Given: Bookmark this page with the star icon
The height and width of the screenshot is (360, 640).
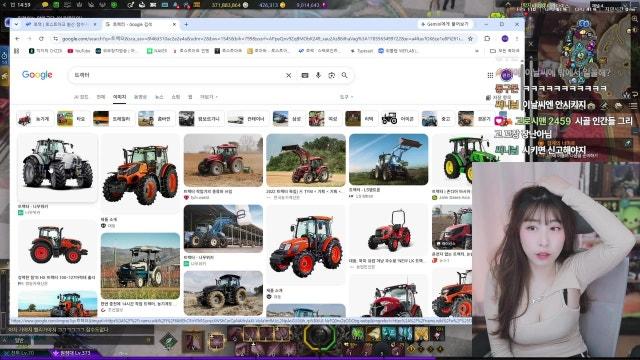Looking at the screenshot, I should click(x=470, y=38).
